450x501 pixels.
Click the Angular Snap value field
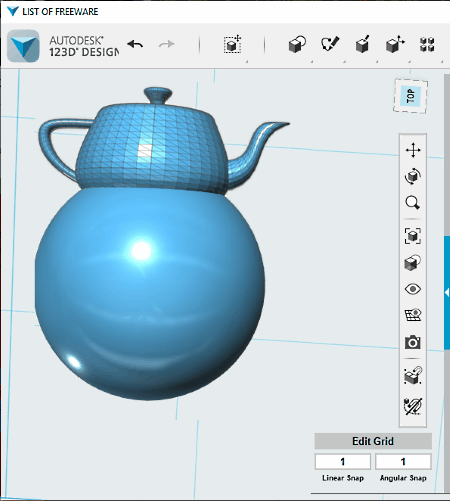point(403,462)
